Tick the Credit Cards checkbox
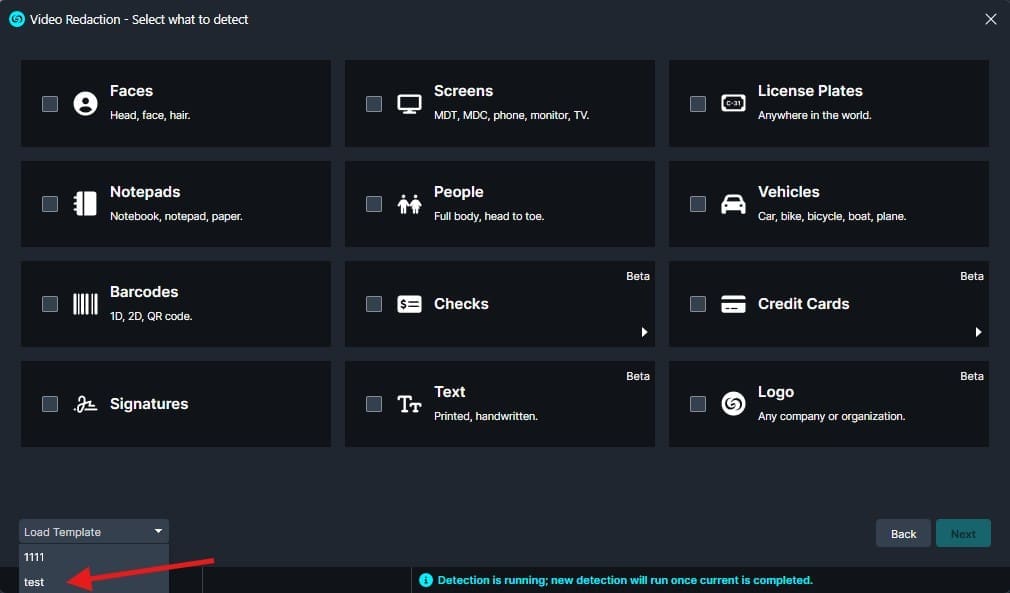This screenshot has height=593, width=1010. (x=698, y=304)
